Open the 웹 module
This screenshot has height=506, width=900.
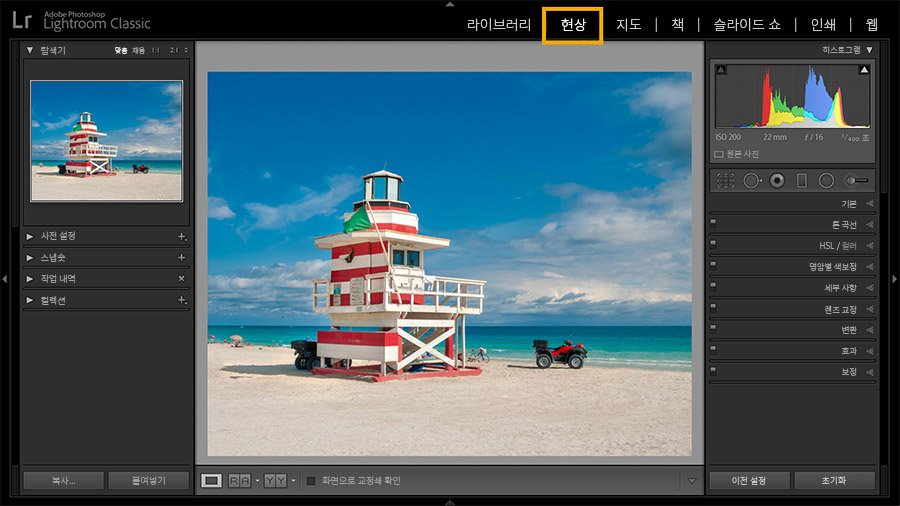[872, 24]
